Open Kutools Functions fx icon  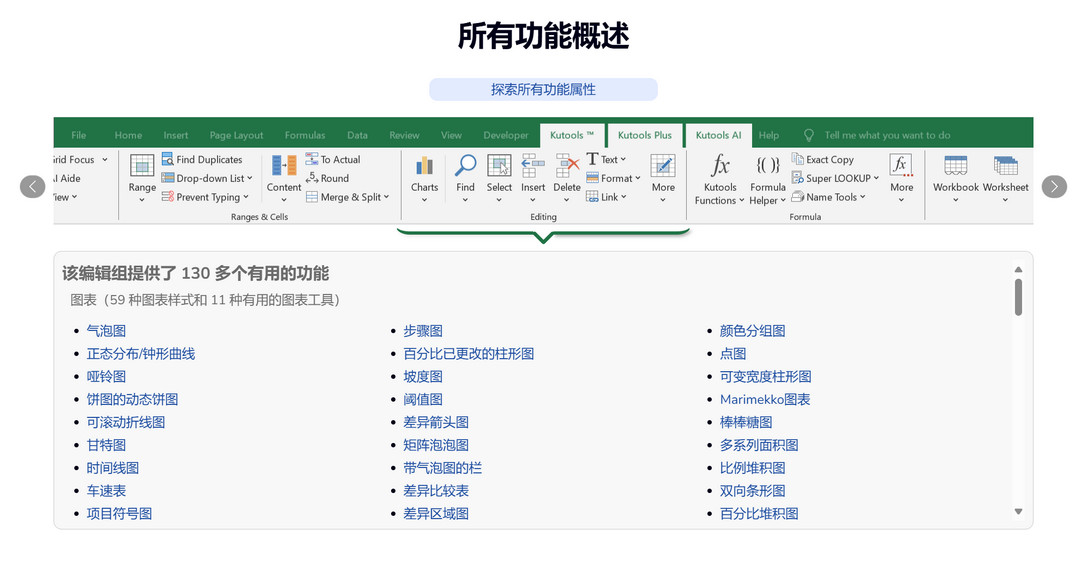click(720, 166)
